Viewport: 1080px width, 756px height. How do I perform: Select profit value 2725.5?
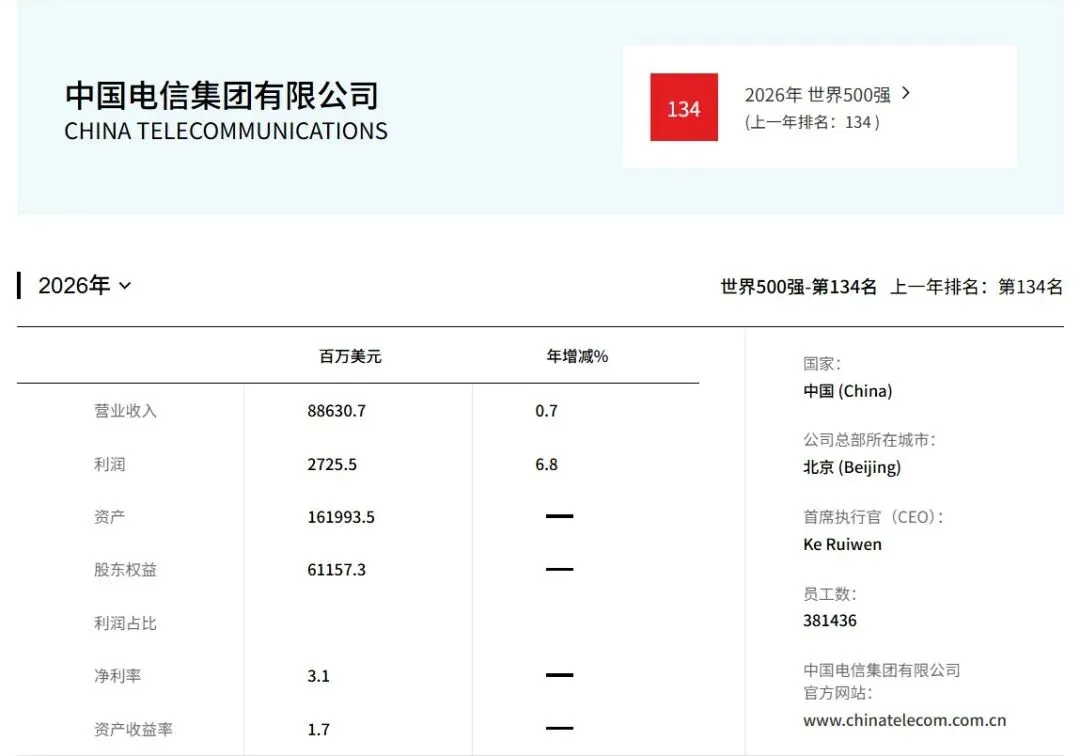332,464
